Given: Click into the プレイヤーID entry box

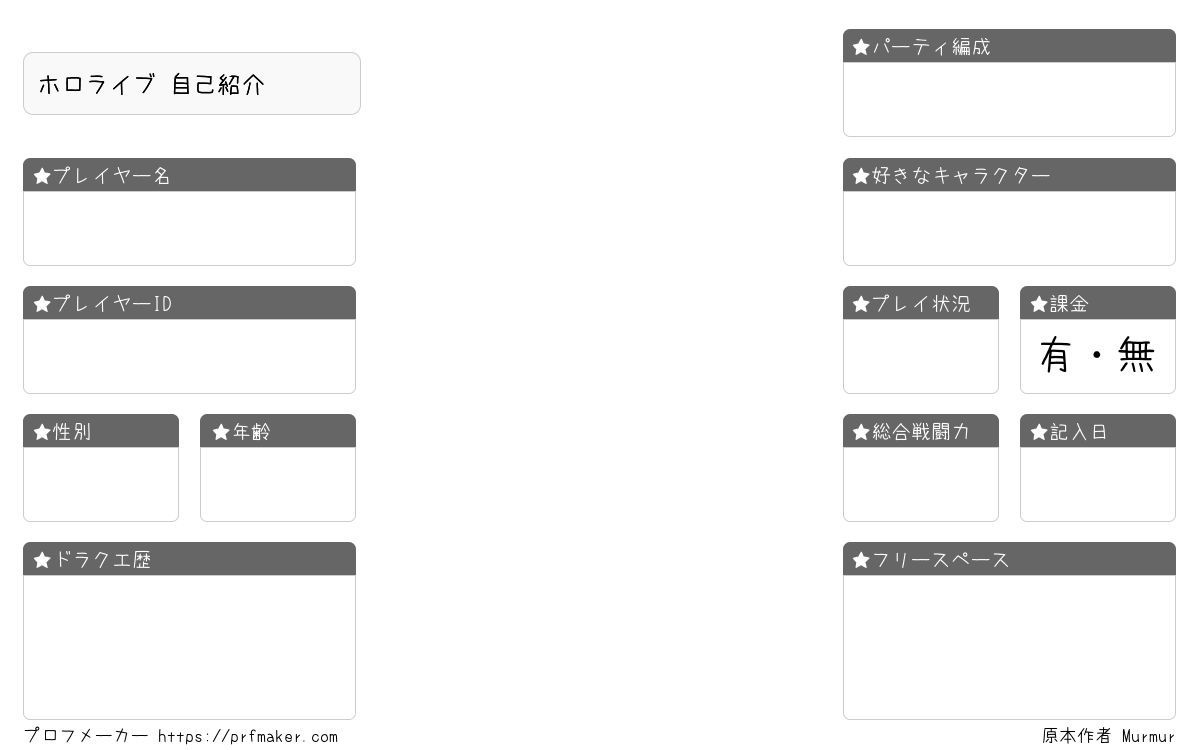Looking at the screenshot, I should coord(189,356).
